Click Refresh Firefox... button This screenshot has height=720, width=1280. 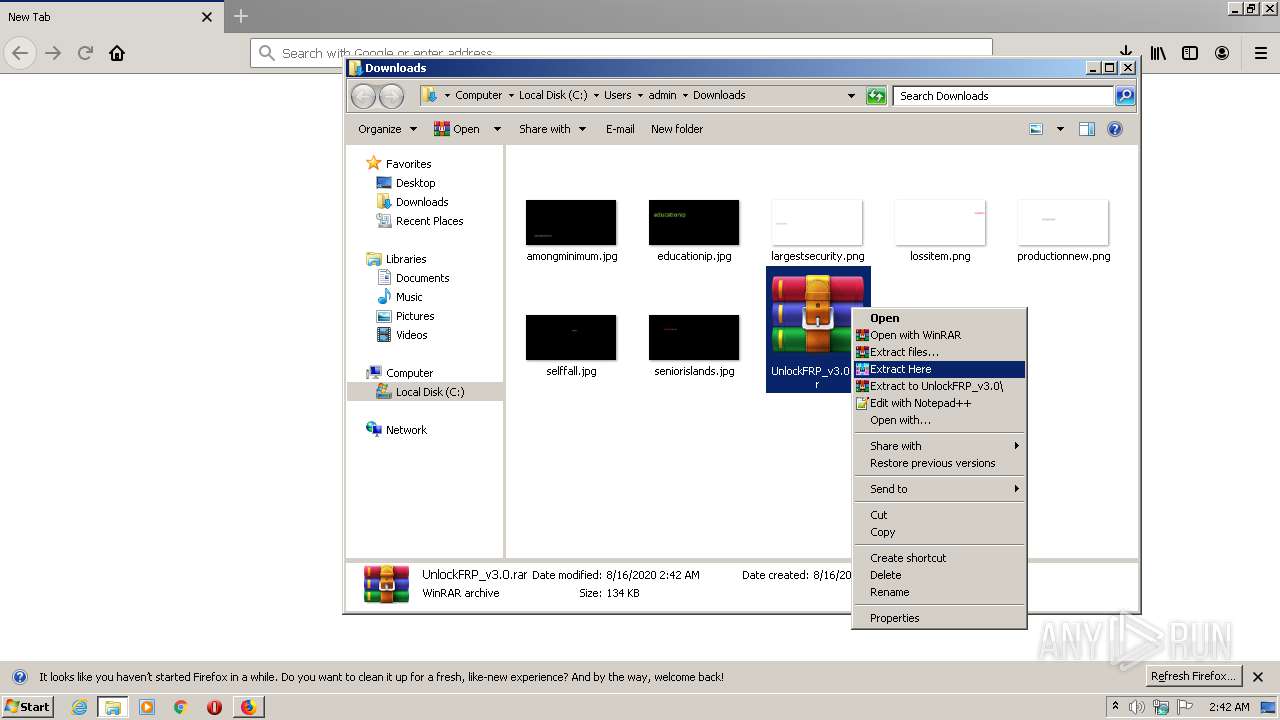(1194, 677)
